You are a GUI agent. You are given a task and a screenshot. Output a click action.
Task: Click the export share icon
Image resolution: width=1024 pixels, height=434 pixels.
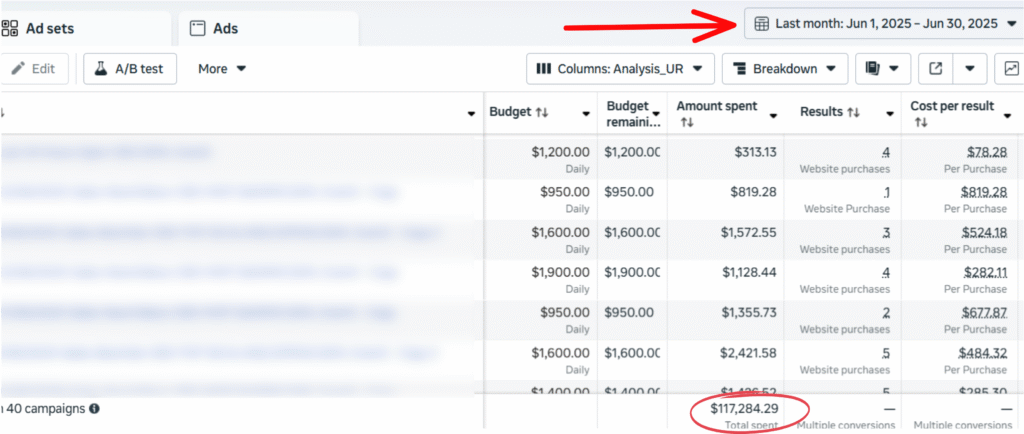pos(936,69)
